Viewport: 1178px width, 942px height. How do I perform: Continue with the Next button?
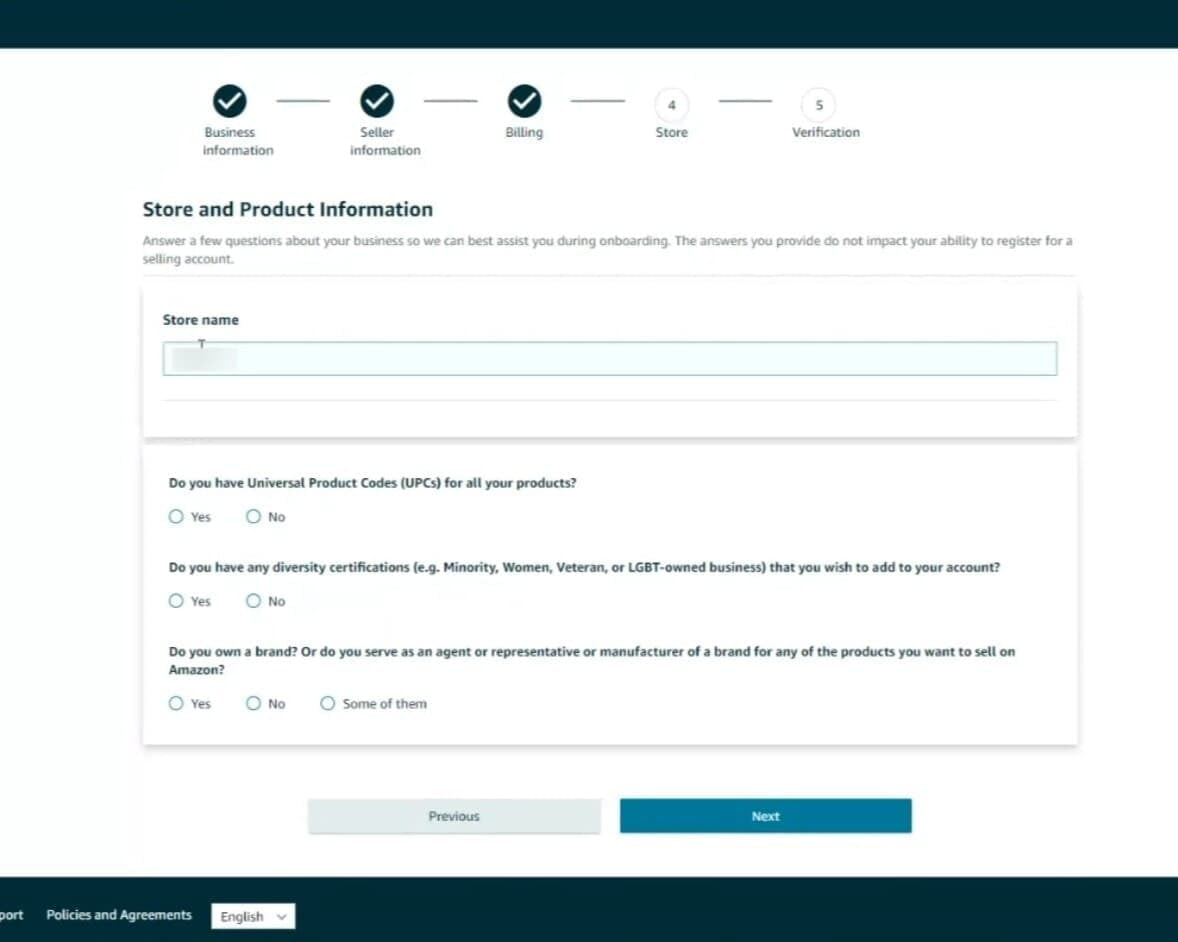[766, 816]
